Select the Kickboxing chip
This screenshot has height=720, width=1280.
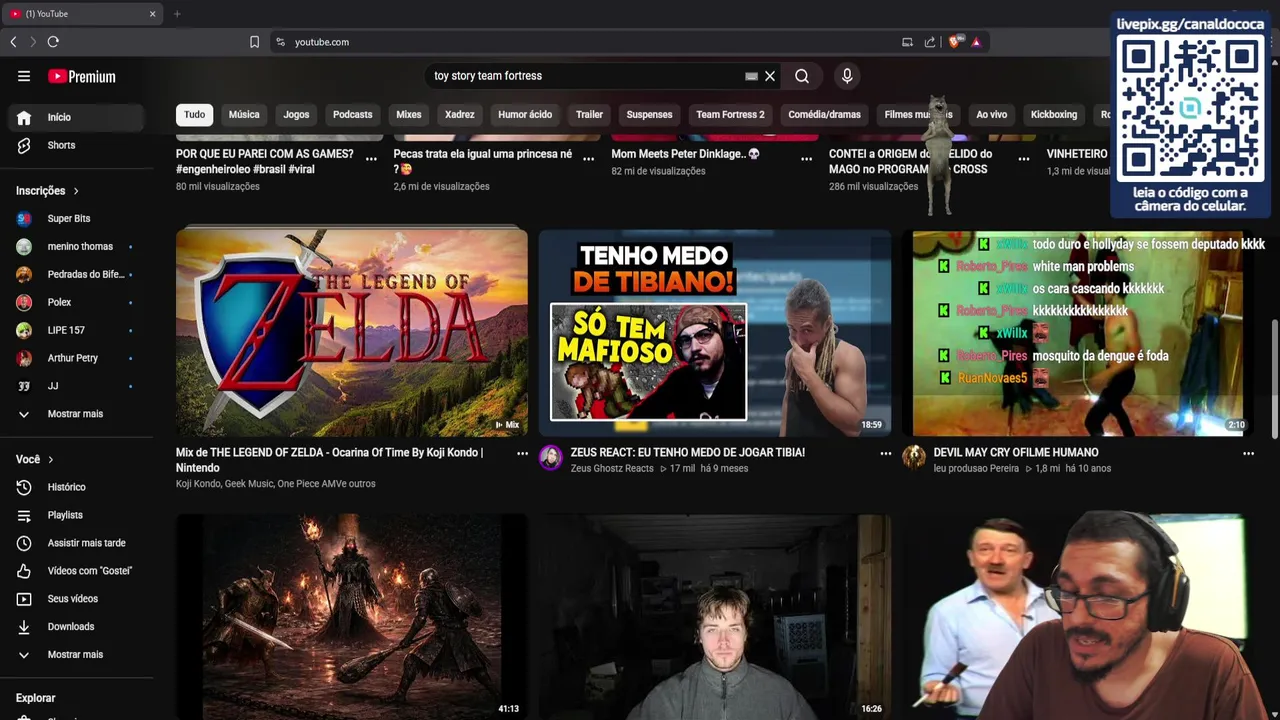(1054, 114)
